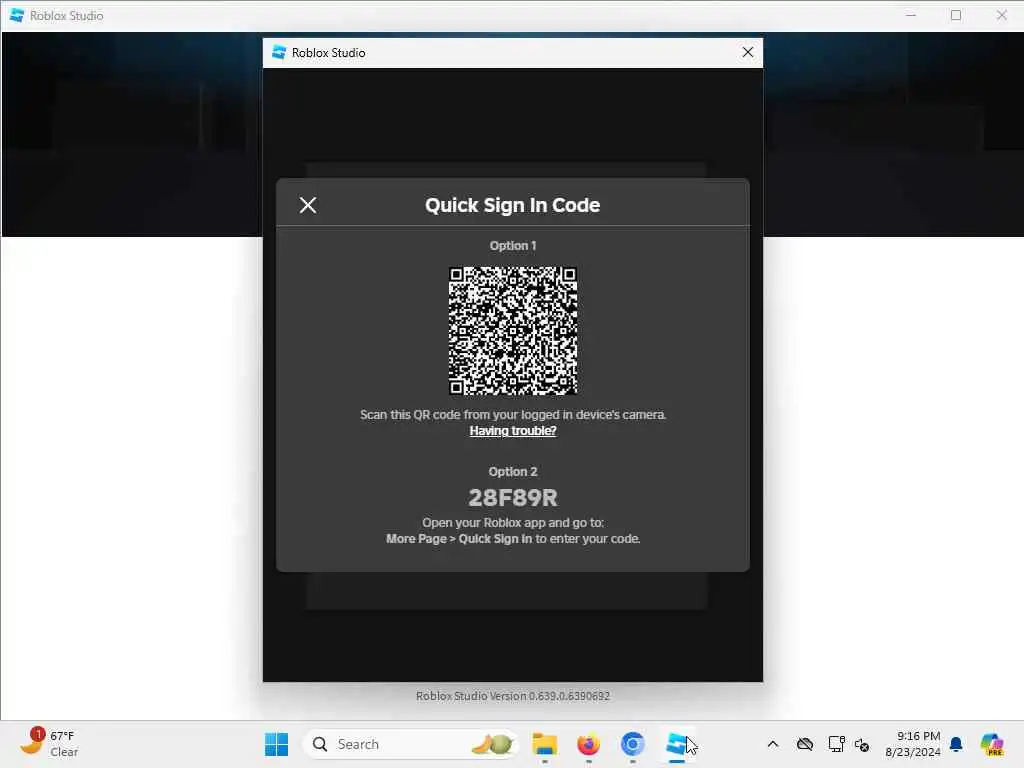Image resolution: width=1024 pixels, height=768 pixels.
Task: Minimize the main Roblox Studio window
Action: click(x=911, y=15)
